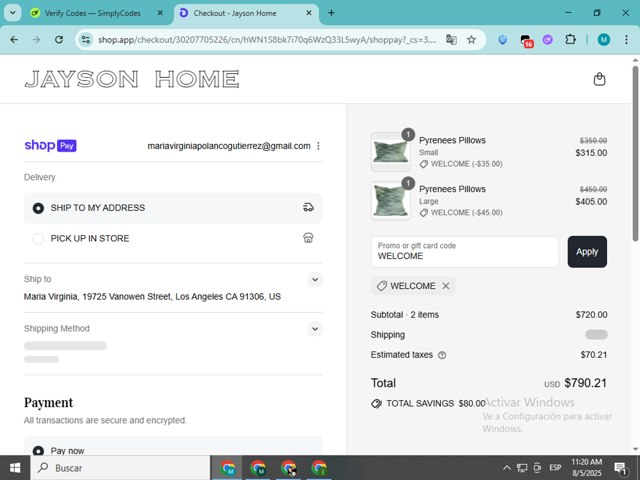Open the second Chrome taskbar icon
640x480 pixels.
pyautogui.click(x=258, y=468)
